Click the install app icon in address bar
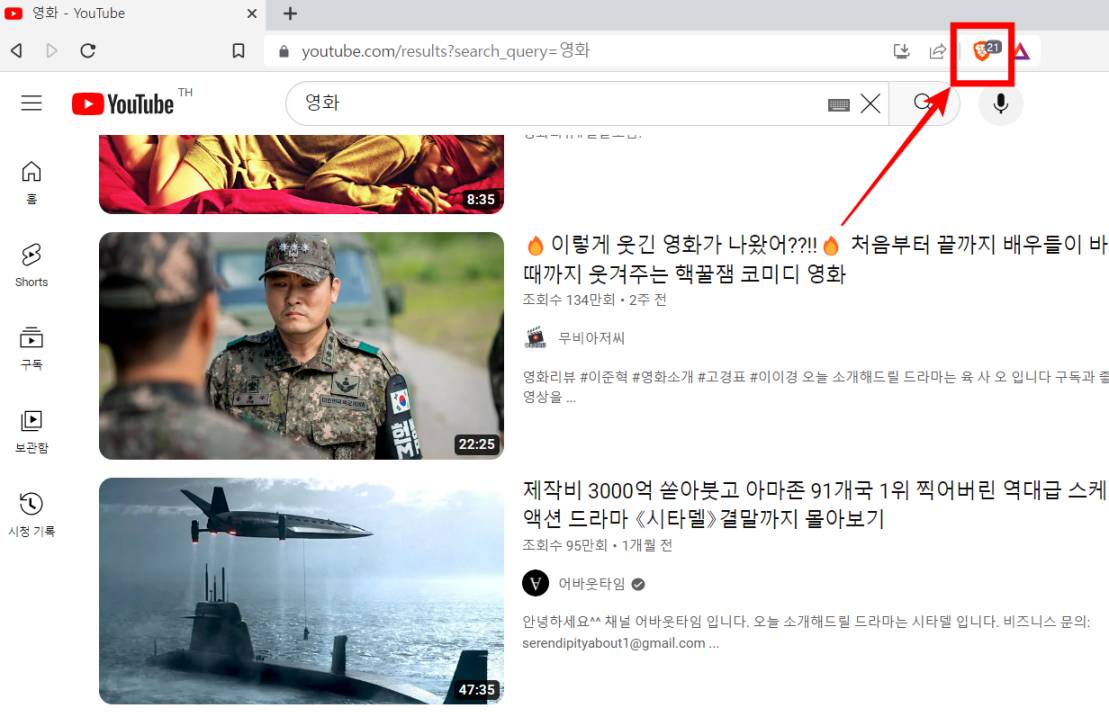This screenshot has width=1109, height=717. click(901, 51)
